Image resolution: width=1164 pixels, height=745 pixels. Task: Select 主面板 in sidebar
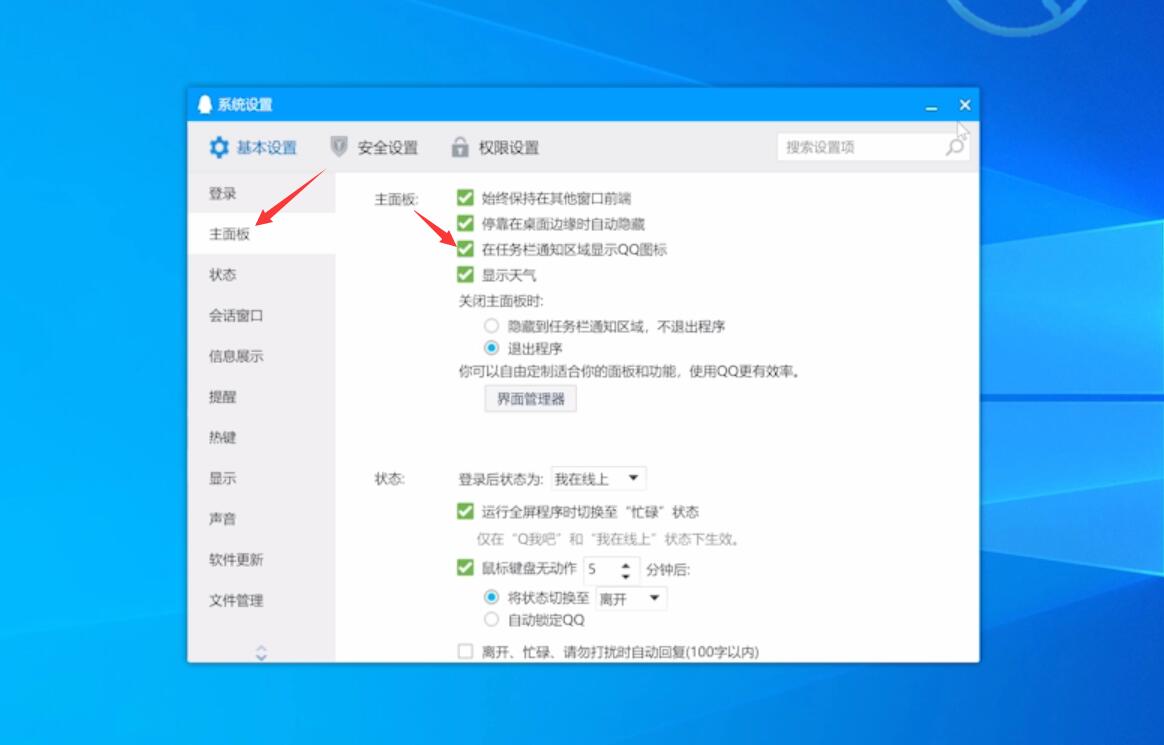(261, 234)
